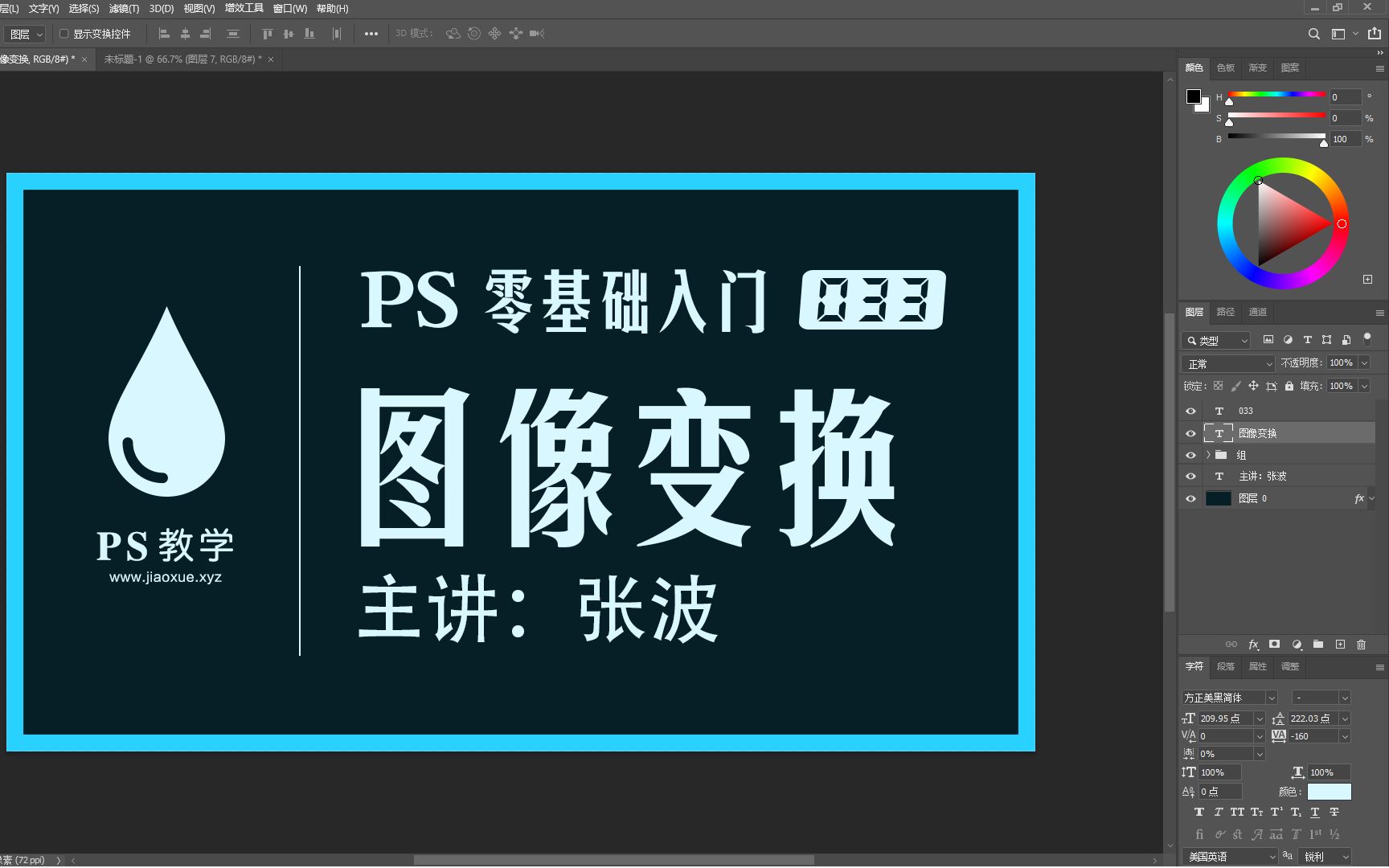This screenshot has width=1389, height=868.
Task: Select the 主讲：张波 layer name
Action: (1263, 477)
